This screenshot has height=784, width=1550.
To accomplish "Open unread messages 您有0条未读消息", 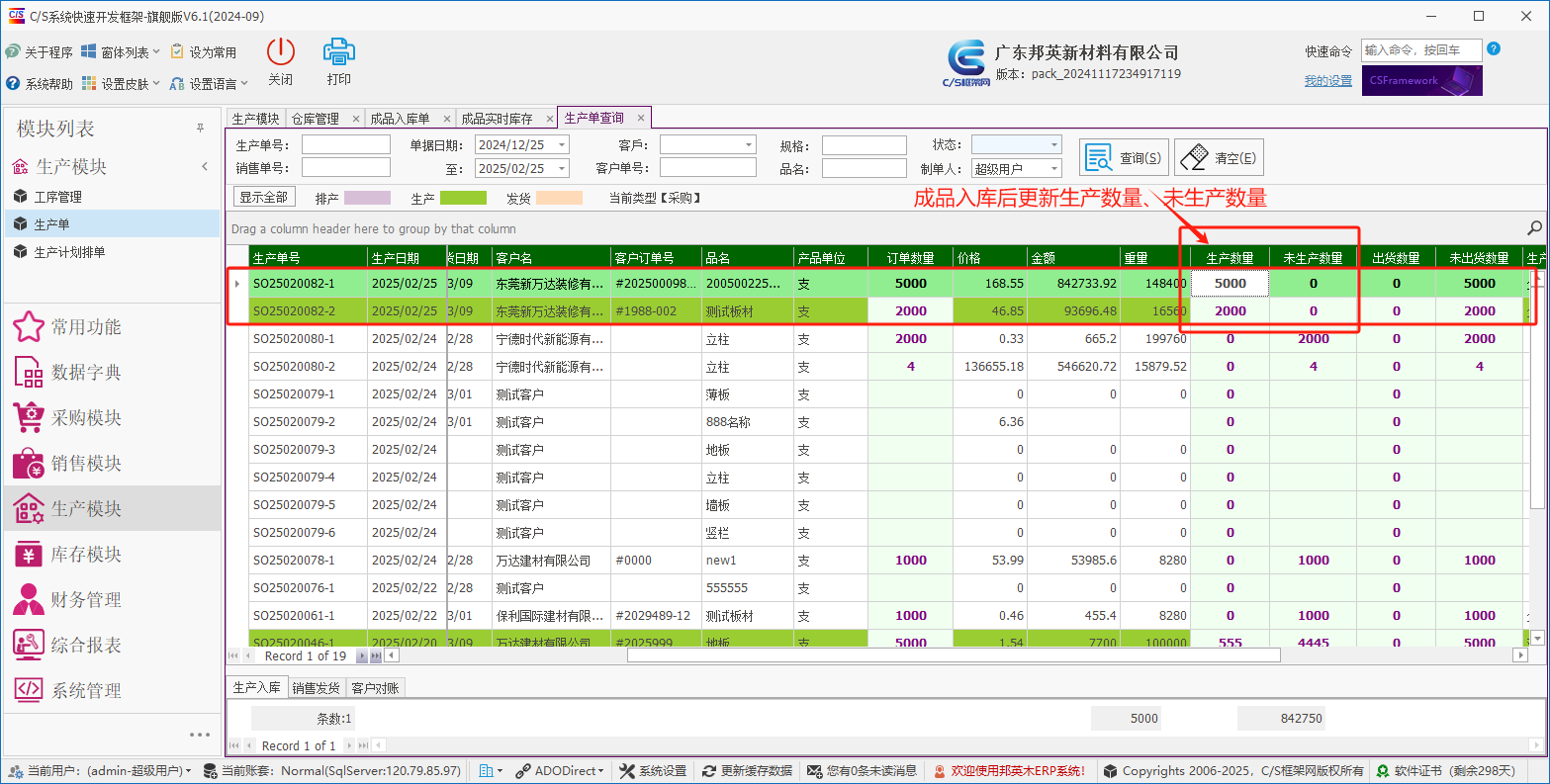I will coord(862,770).
